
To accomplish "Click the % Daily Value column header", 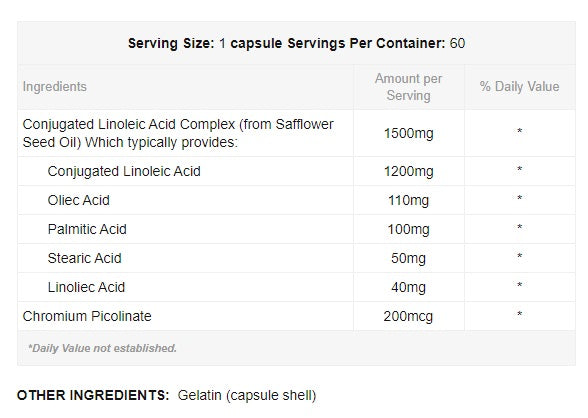I will (519, 87).
